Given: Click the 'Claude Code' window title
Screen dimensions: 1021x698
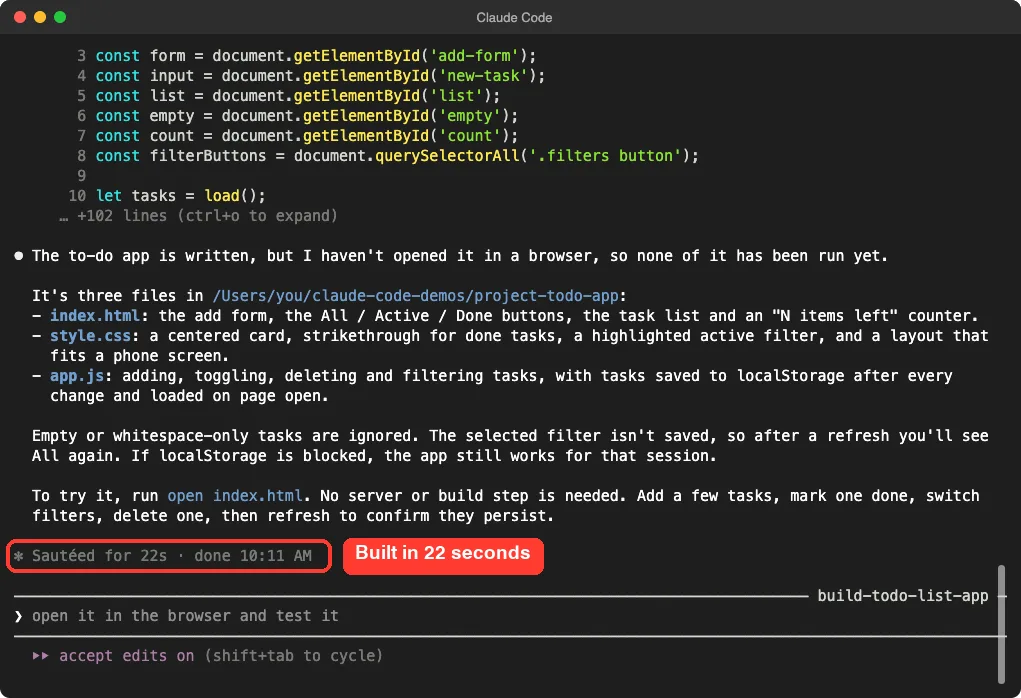Looking at the screenshot, I should (514, 18).
